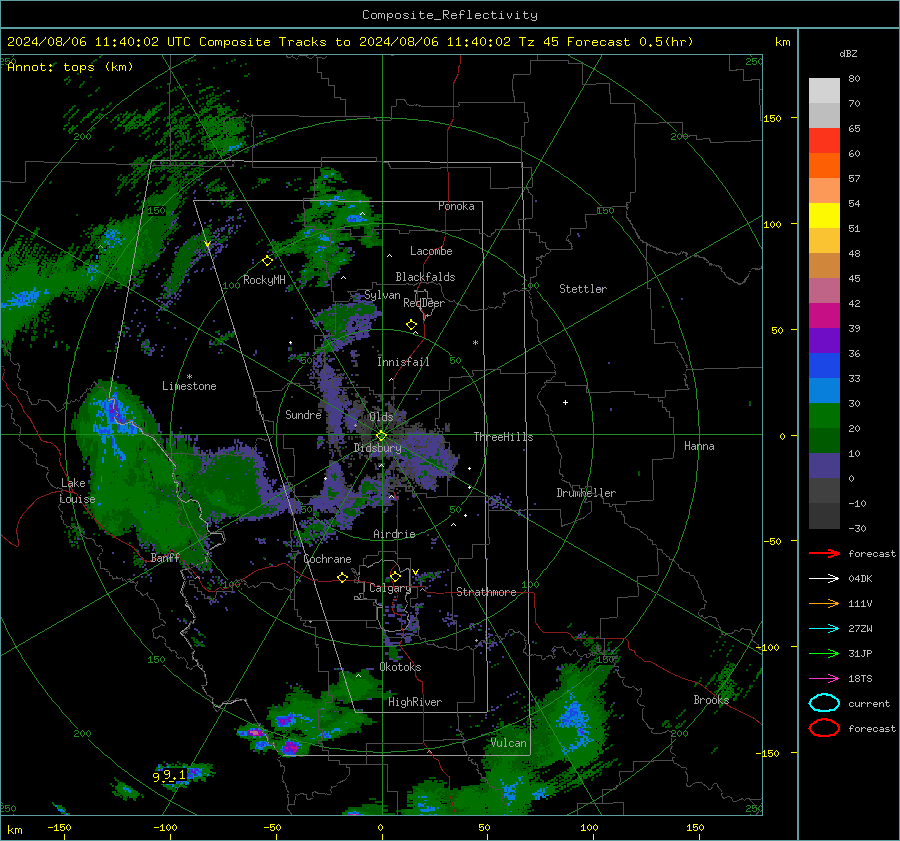Click the green 31JP arrow in legend
This screenshot has height=841, width=900.
(824, 653)
